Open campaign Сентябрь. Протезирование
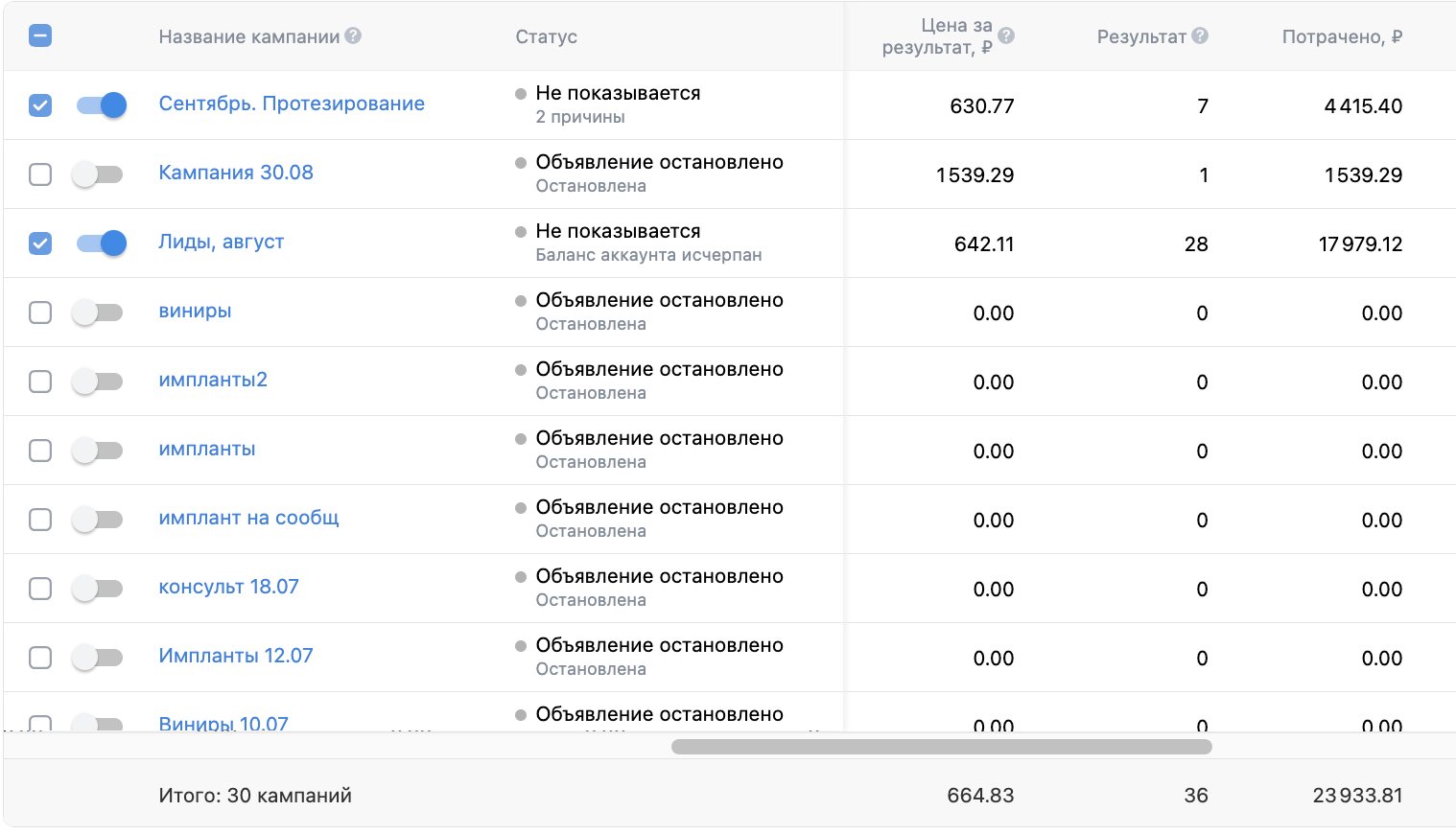 292,104
